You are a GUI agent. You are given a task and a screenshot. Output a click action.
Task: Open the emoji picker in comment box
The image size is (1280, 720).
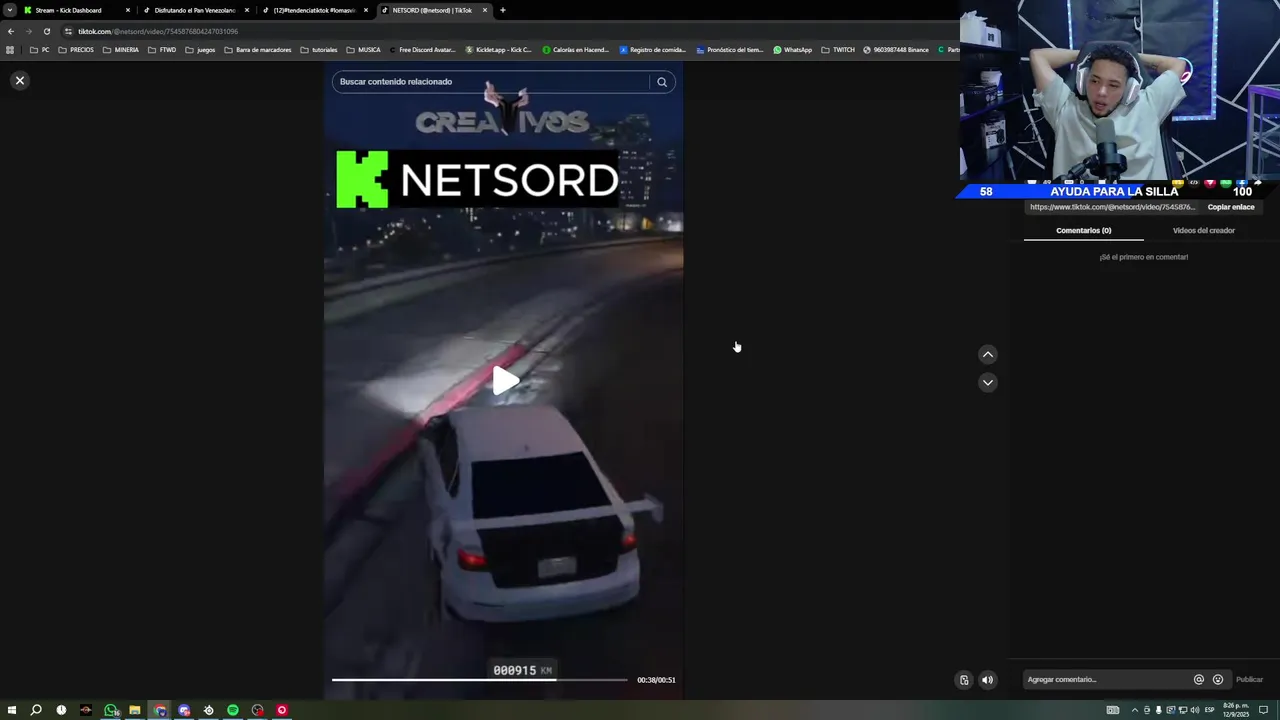point(1217,679)
